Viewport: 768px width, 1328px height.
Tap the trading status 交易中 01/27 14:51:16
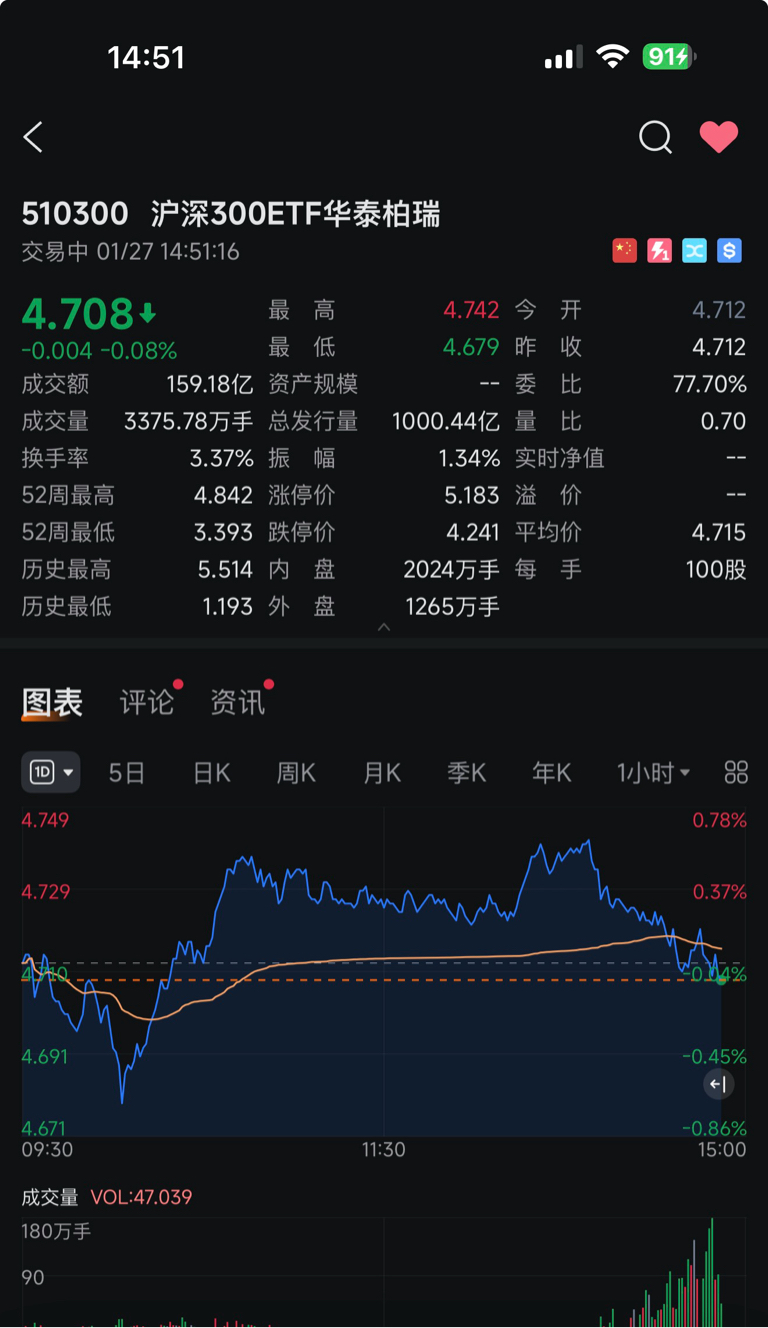click(131, 251)
